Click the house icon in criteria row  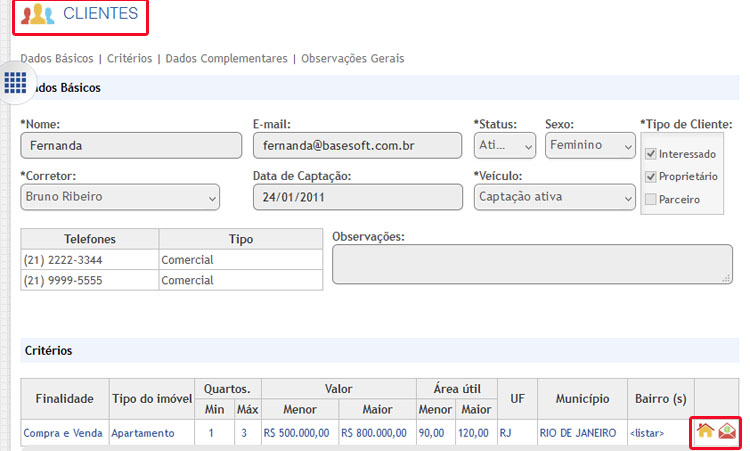click(x=705, y=432)
